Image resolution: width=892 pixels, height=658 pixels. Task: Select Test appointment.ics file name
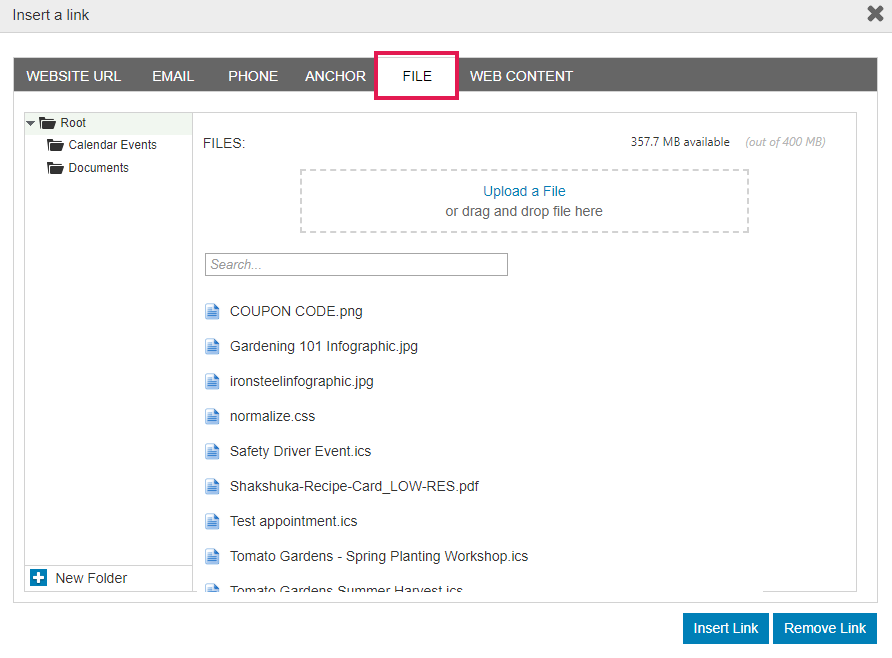coord(294,522)
